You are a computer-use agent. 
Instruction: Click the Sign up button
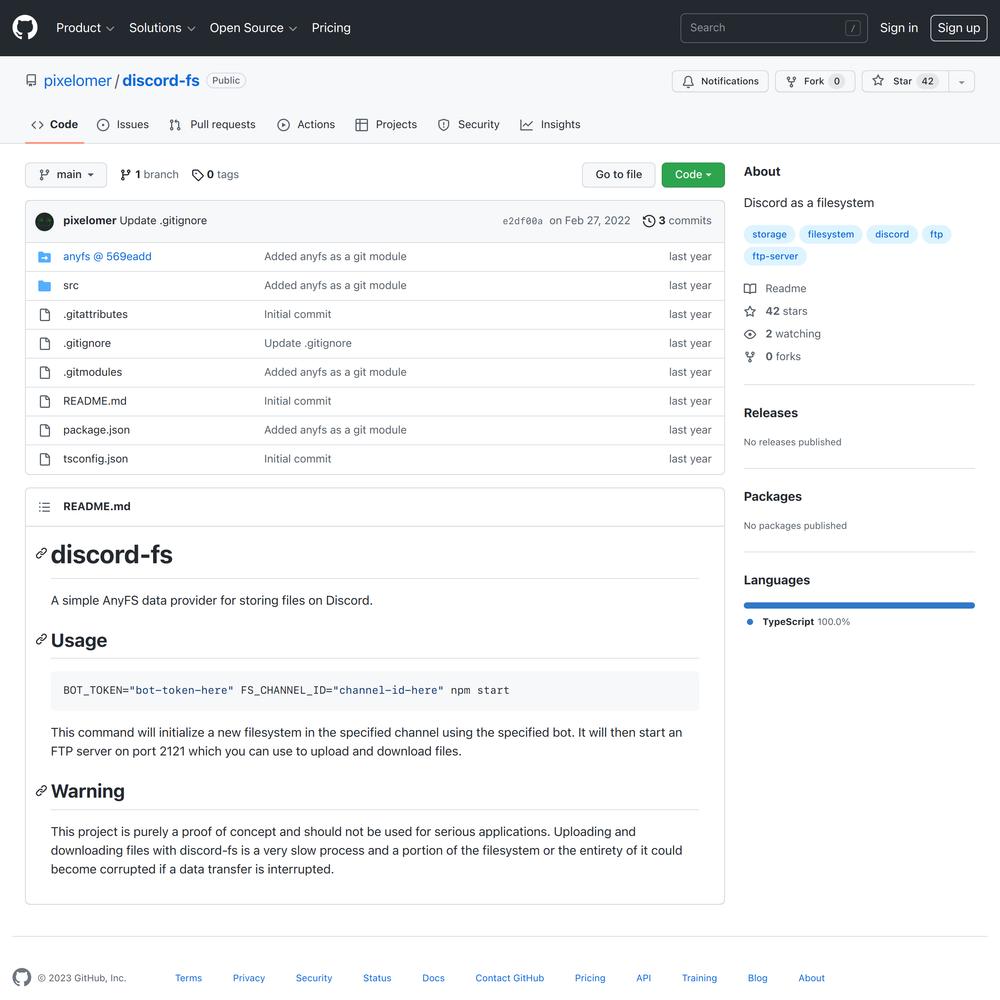959,28
